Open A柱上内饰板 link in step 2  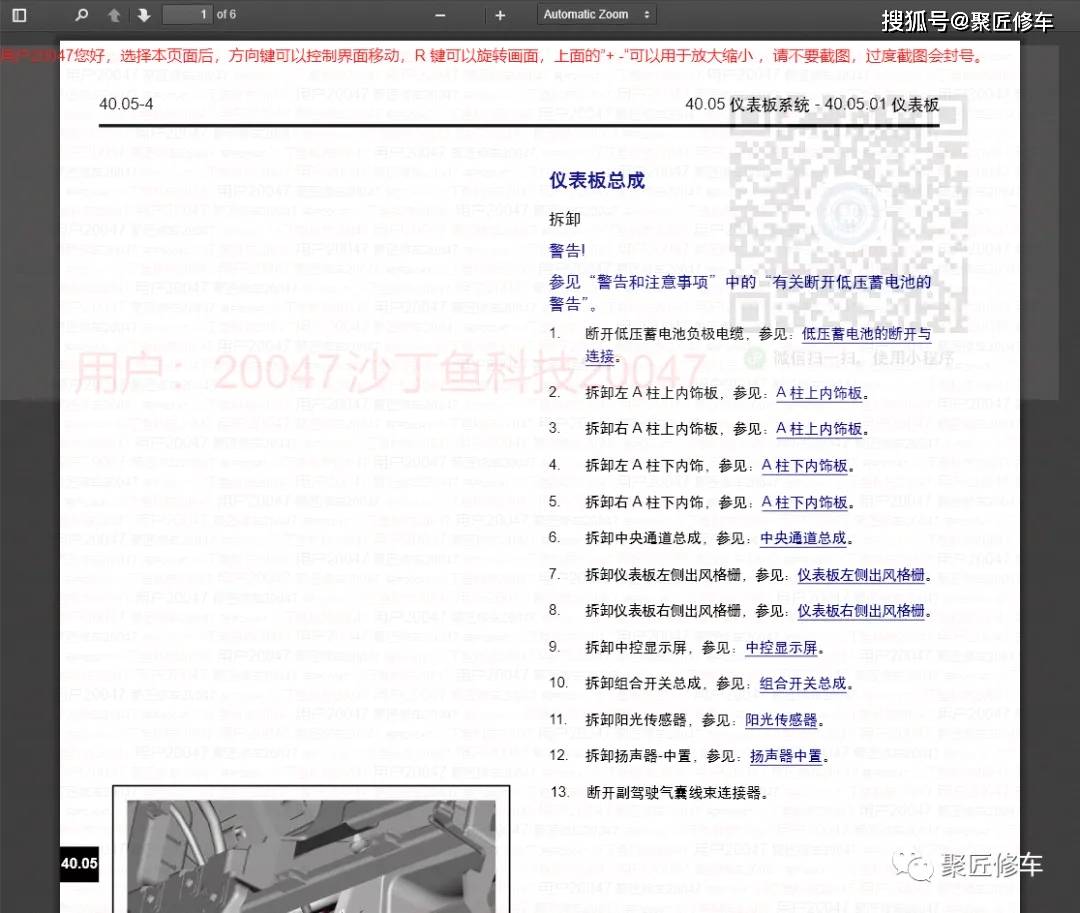tap(819, 393)
